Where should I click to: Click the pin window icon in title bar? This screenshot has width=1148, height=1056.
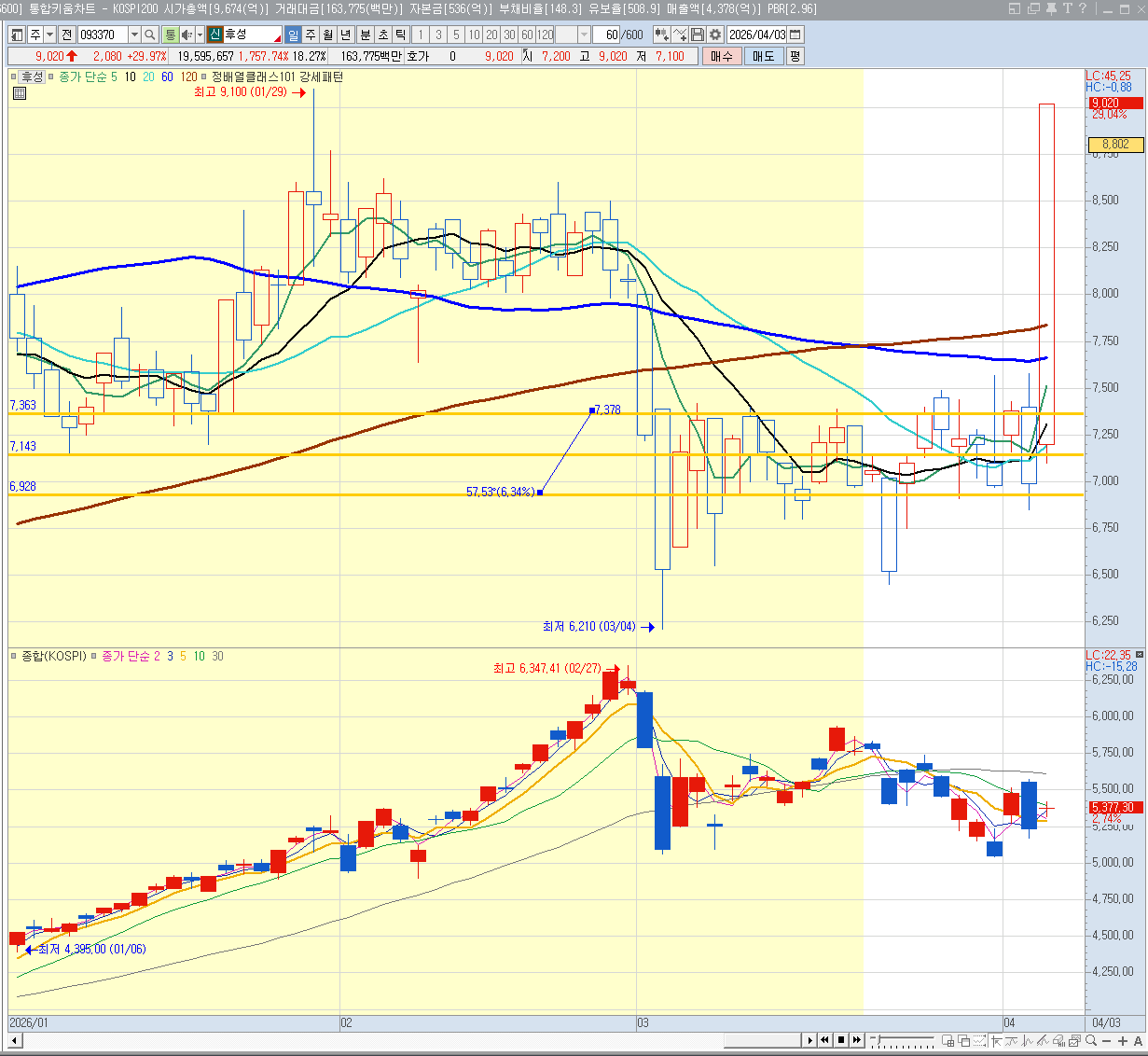point(1049,8)
